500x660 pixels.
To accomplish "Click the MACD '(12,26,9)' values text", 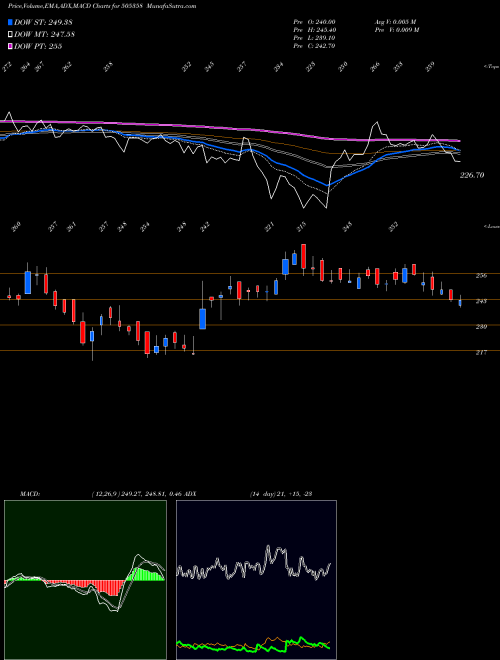I will coord(138,494).
